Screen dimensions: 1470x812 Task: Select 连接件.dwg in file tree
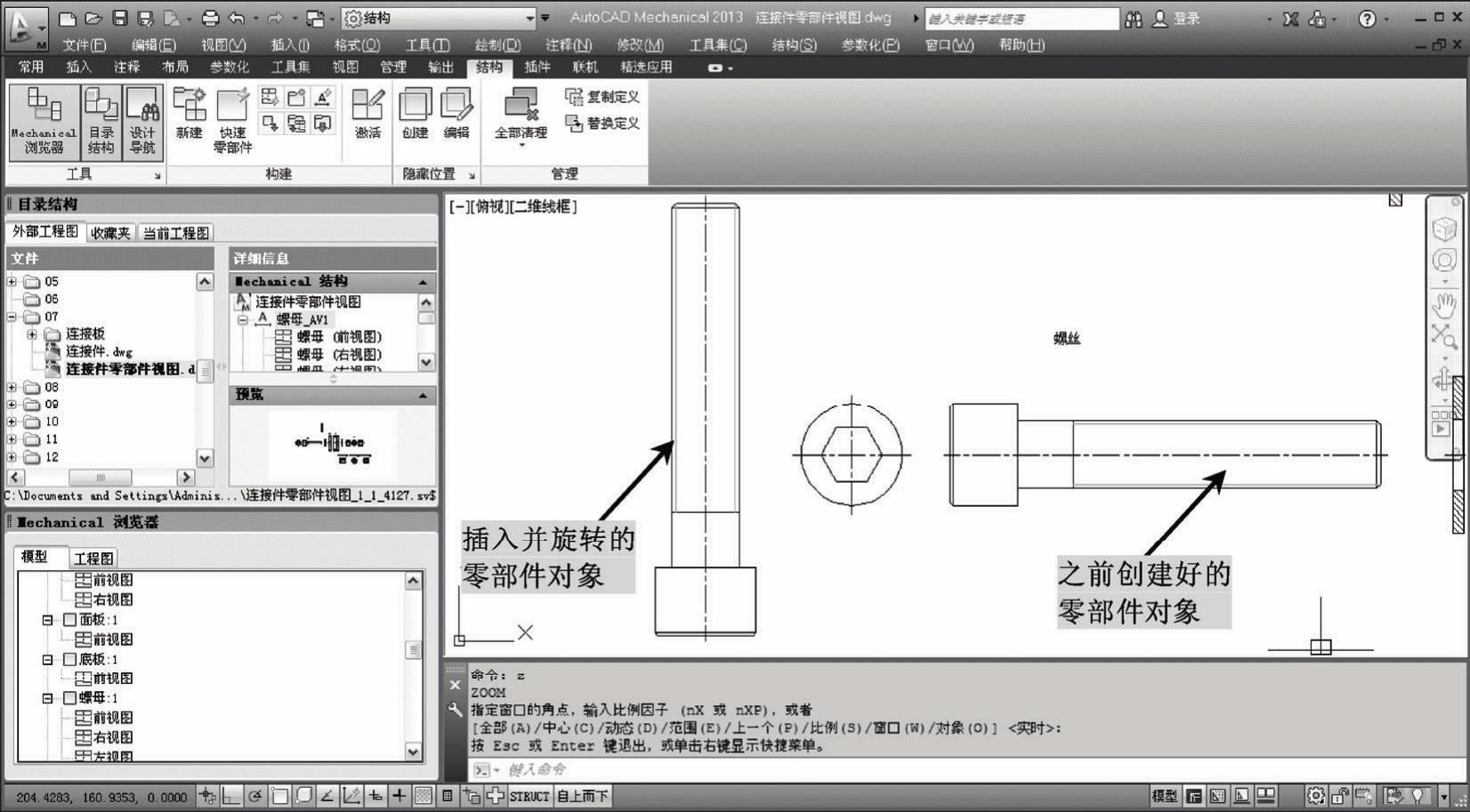point(99,351)
